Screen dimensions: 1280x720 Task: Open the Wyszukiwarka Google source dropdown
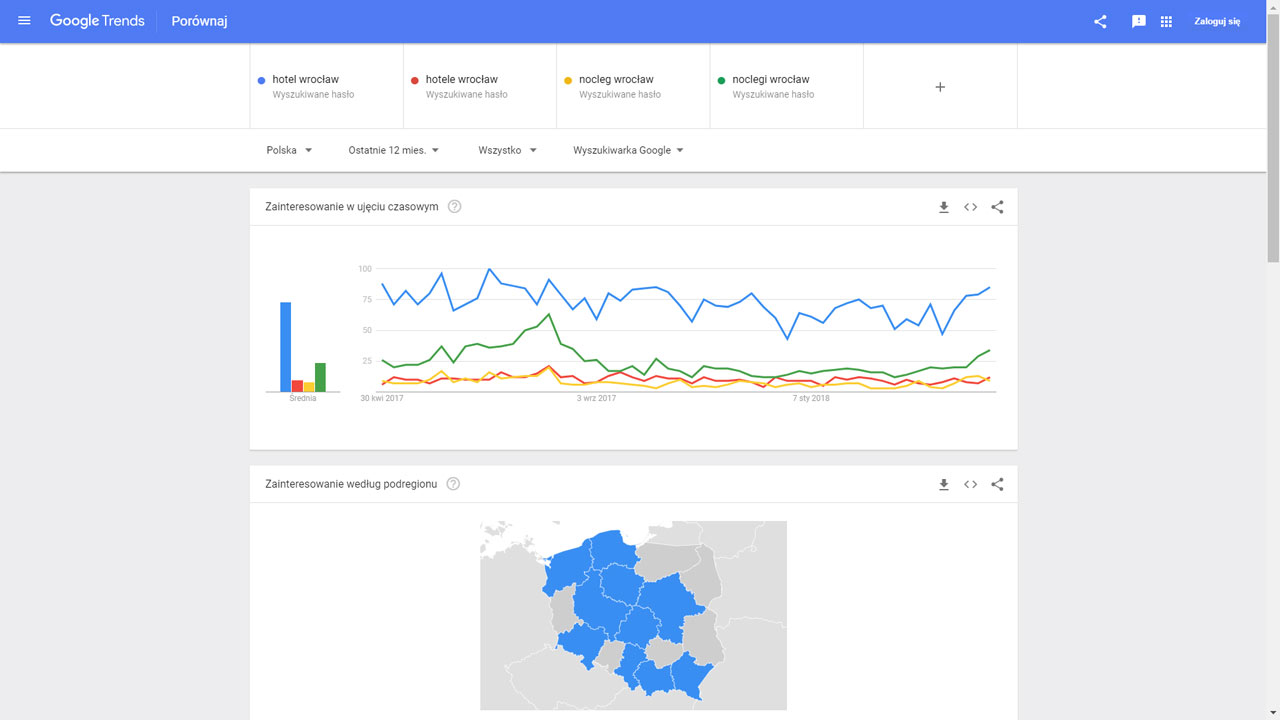pyautogui.click(x=628, y=150)
